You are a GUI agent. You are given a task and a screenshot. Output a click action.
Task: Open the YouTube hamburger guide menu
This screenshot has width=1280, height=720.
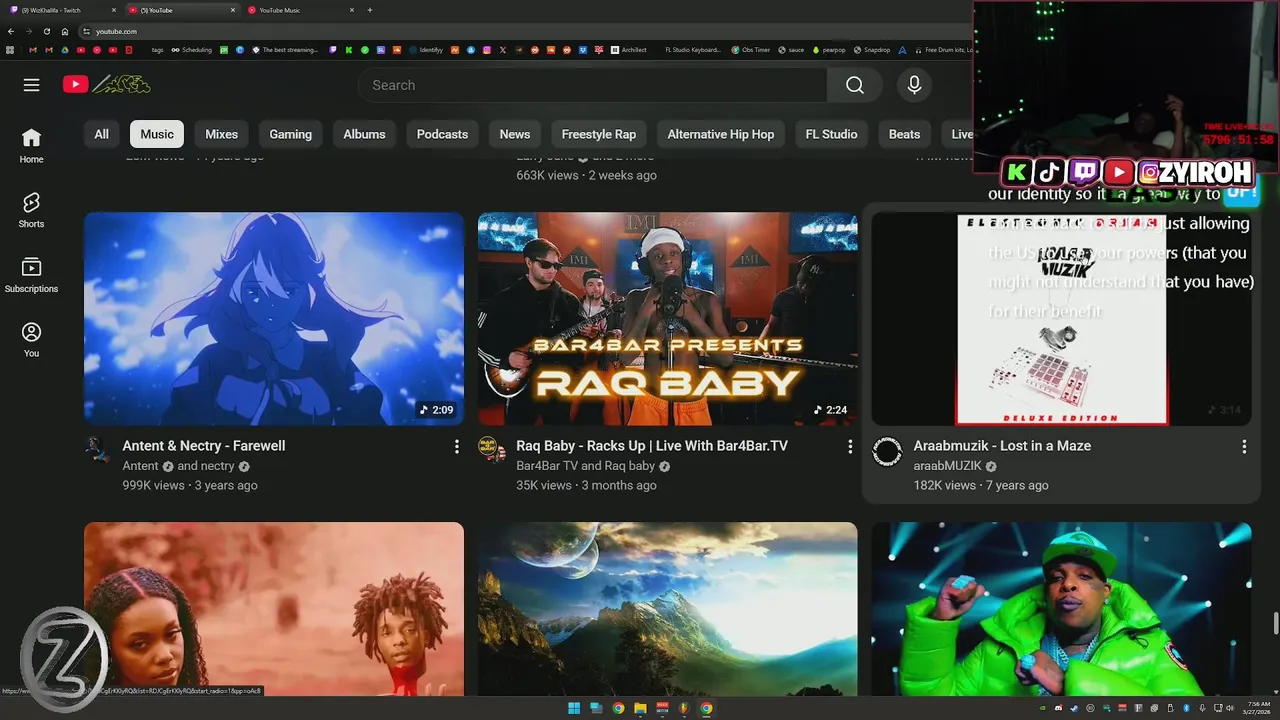pyautogui.click(x=31, y=85)
